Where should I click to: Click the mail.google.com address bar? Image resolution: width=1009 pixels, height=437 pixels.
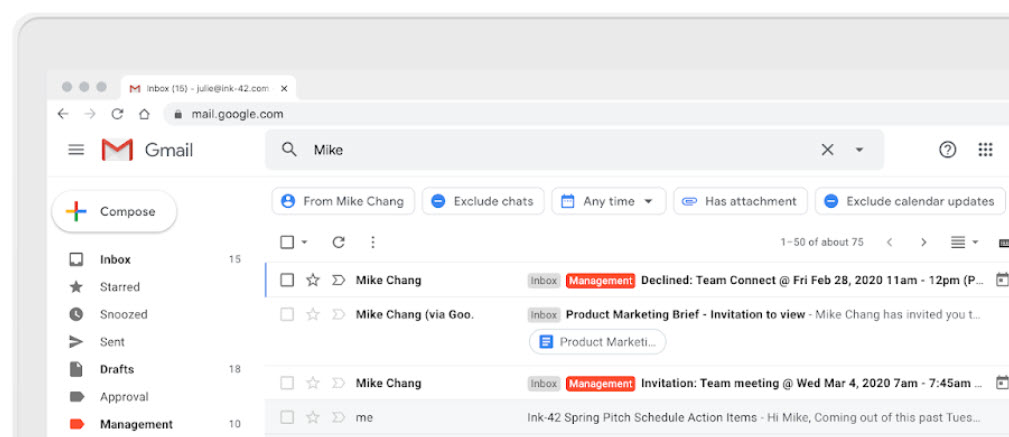pyautogui.click(x=586, y=115)
